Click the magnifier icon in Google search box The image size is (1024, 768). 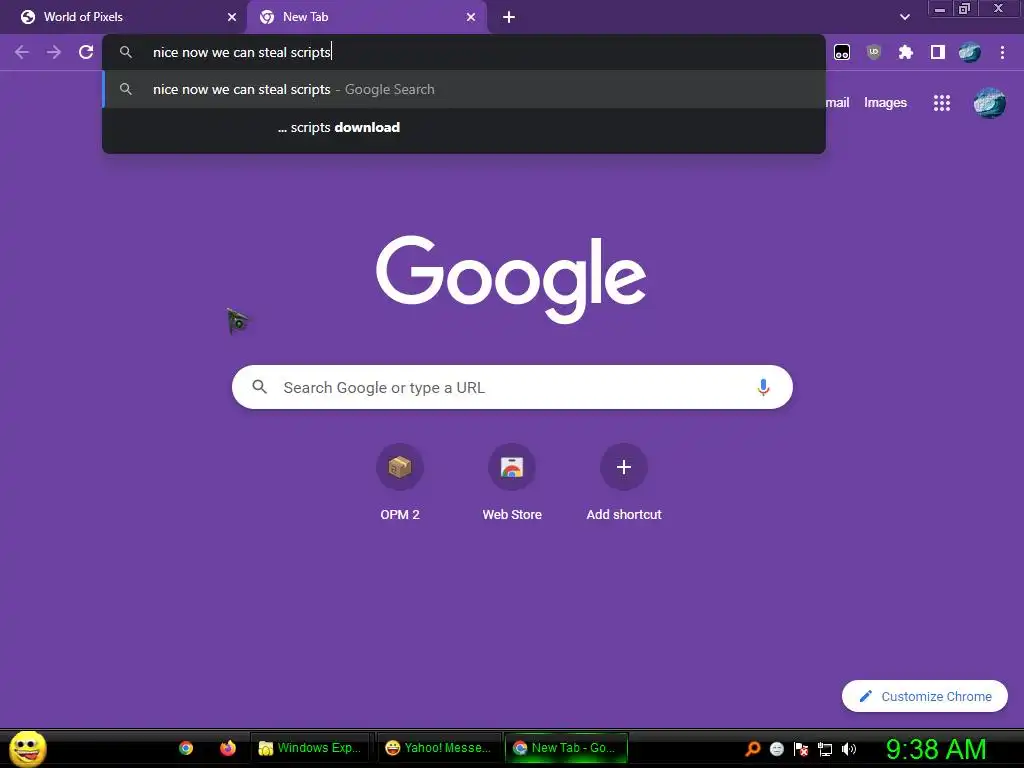pyautogui.click(x=259, y=387)
